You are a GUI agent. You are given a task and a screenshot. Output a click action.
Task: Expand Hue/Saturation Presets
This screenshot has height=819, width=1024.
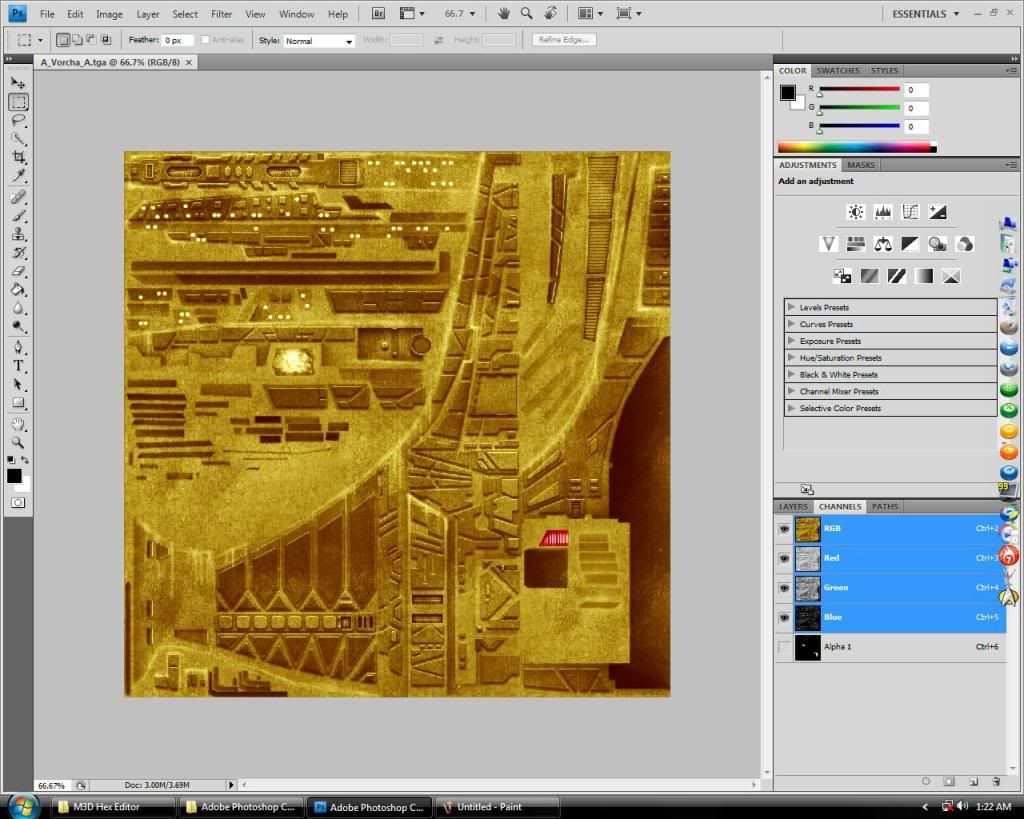tap(792, 358)
